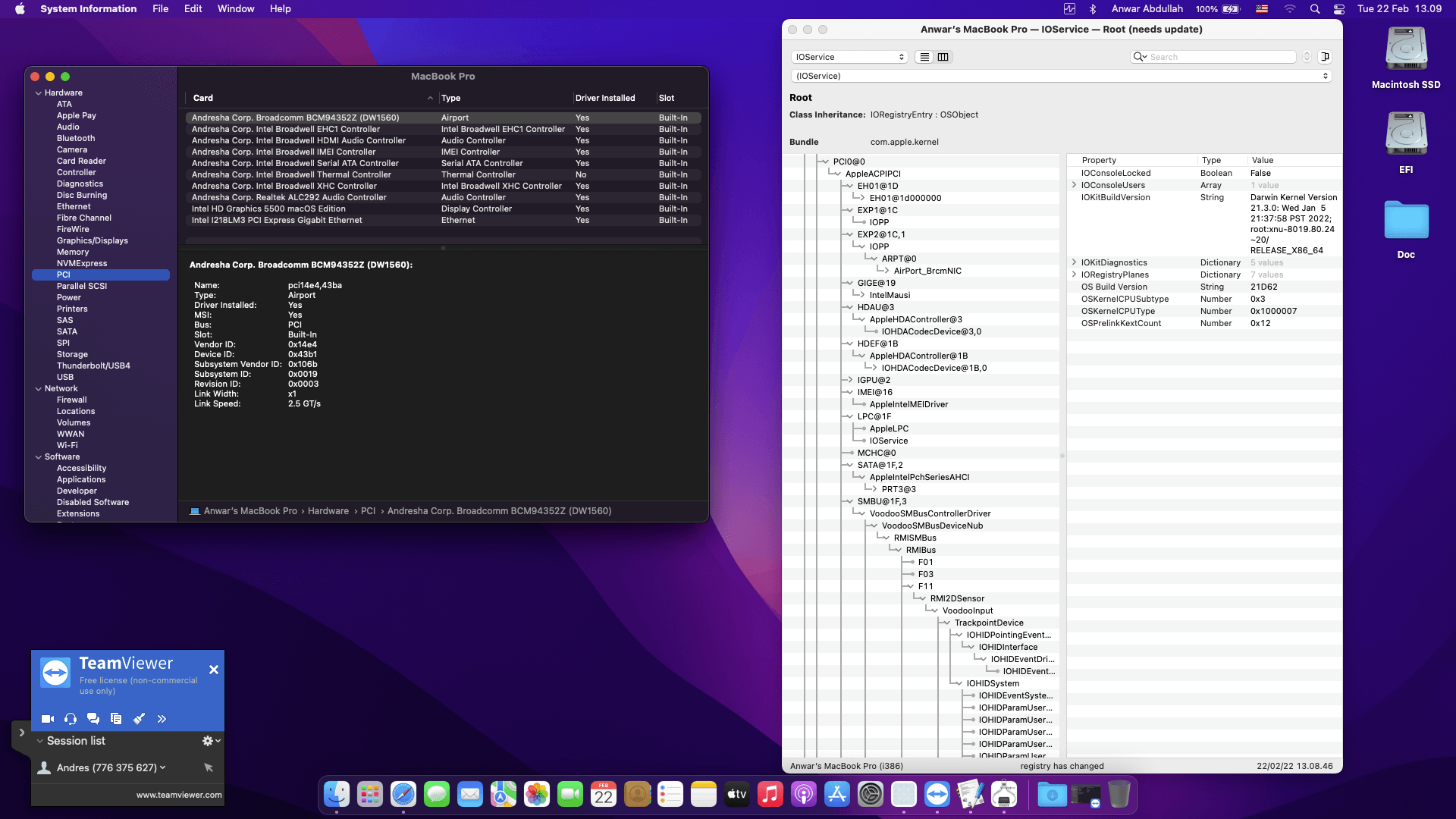Open TeamViewer file transfer documents icon
Viewport: 1456px width, 819px height.
click(116, 719)
